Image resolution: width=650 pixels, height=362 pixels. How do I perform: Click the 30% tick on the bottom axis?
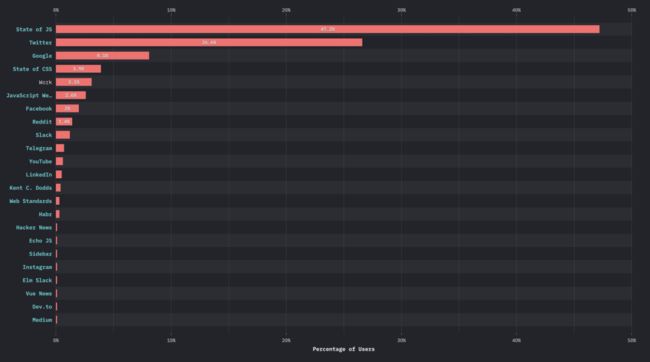click(401, 340)
